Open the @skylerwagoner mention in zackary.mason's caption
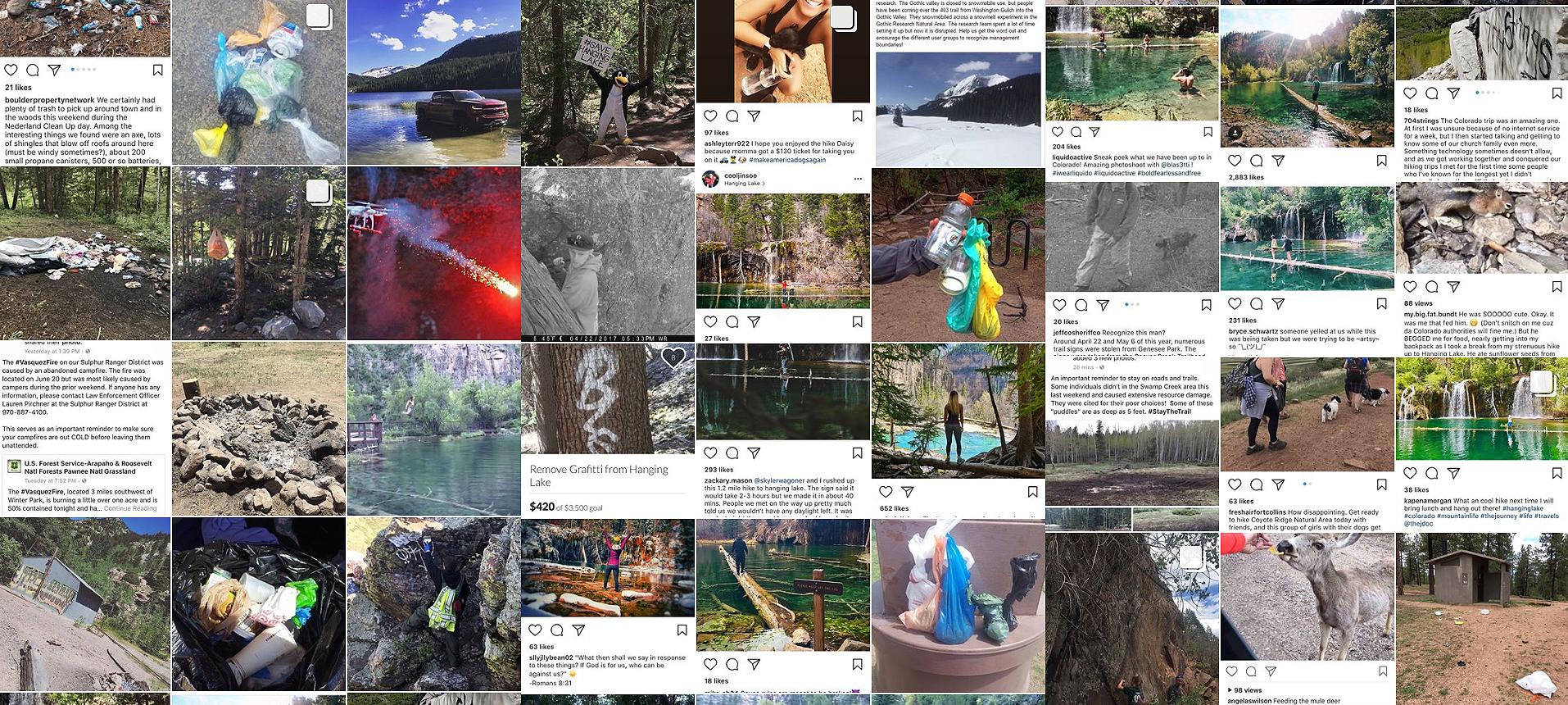 [779, 480]
